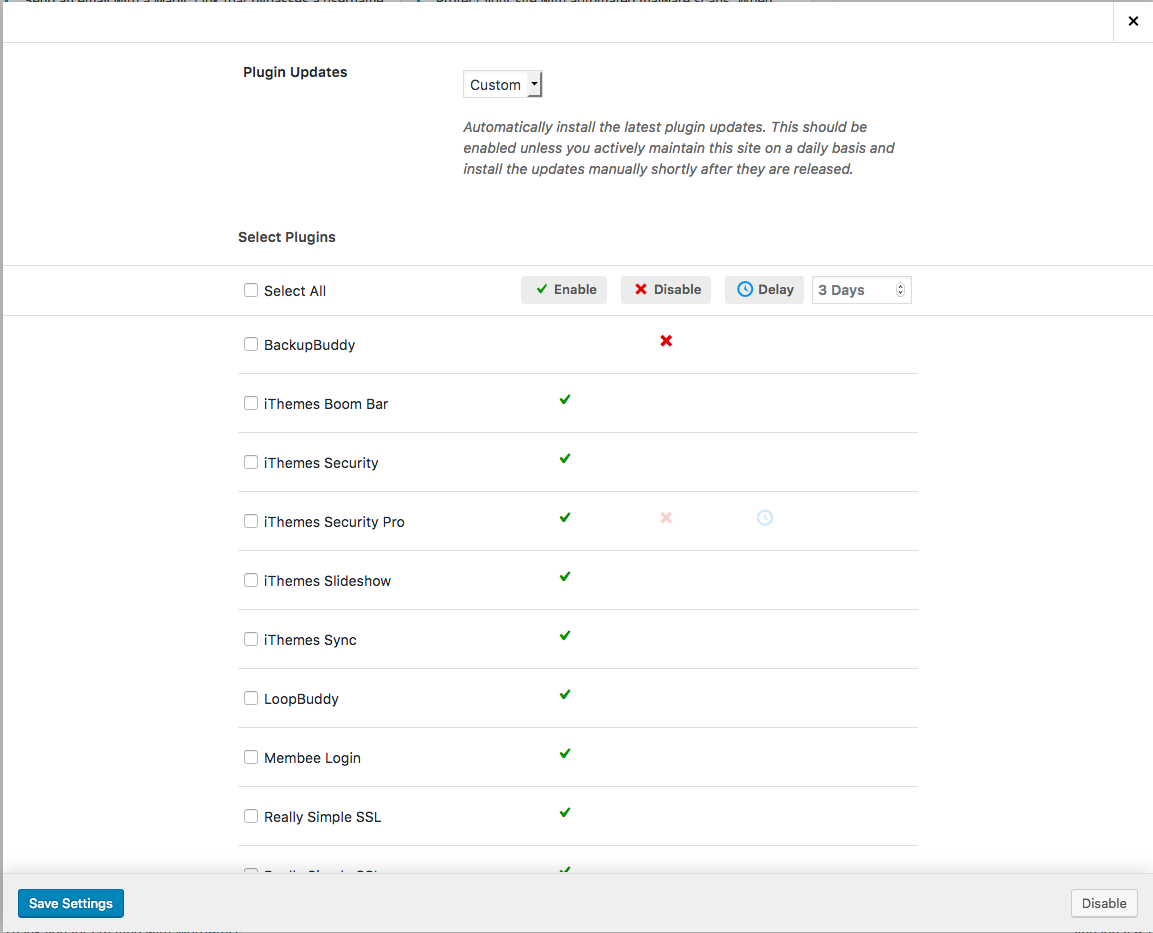1153x933 pixels.
Task: Click the green check for iThemes Sync
Action: (565, 634)
